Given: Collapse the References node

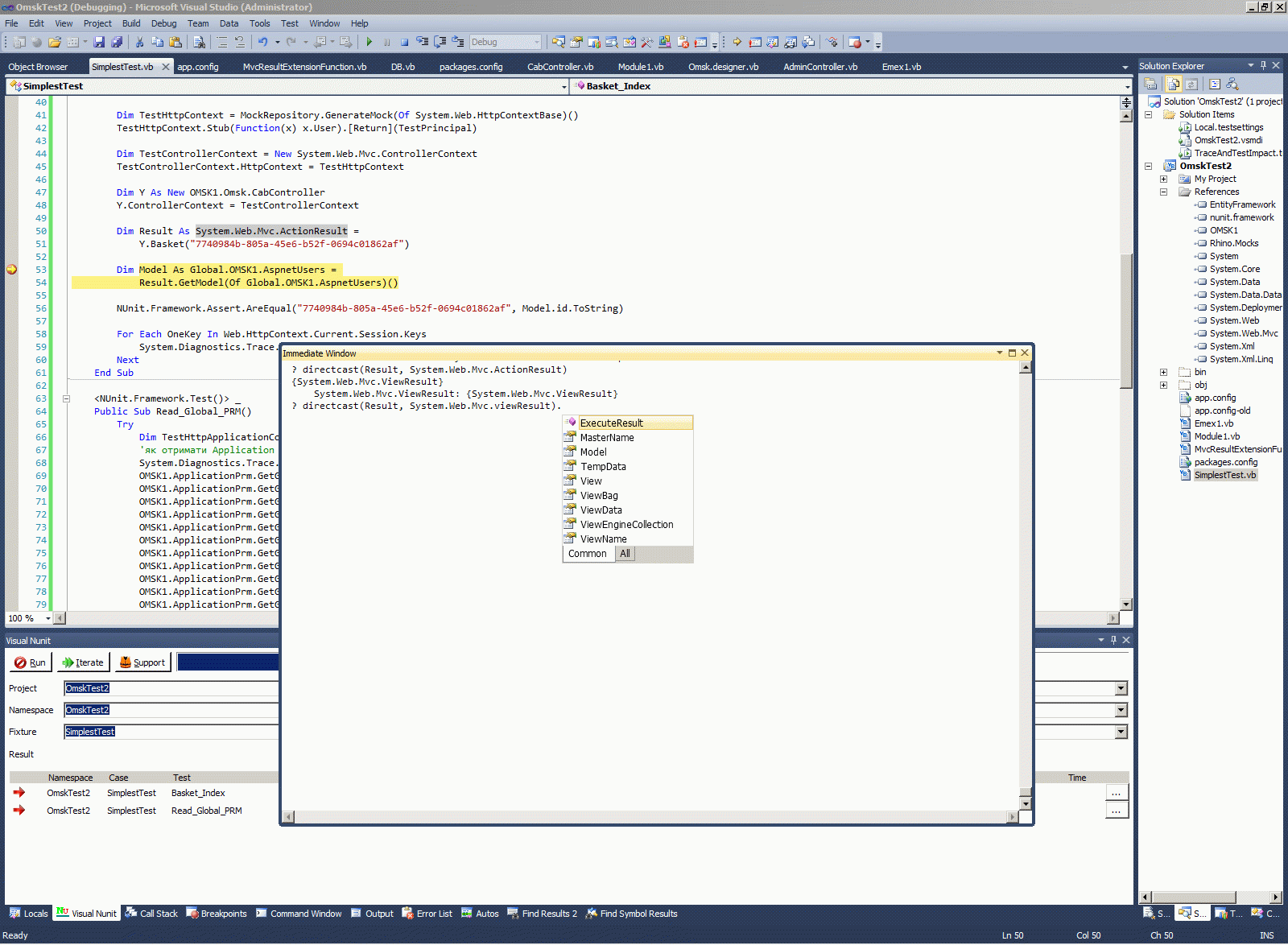Looking at the screenshot, I should (x=1164, y=192).
